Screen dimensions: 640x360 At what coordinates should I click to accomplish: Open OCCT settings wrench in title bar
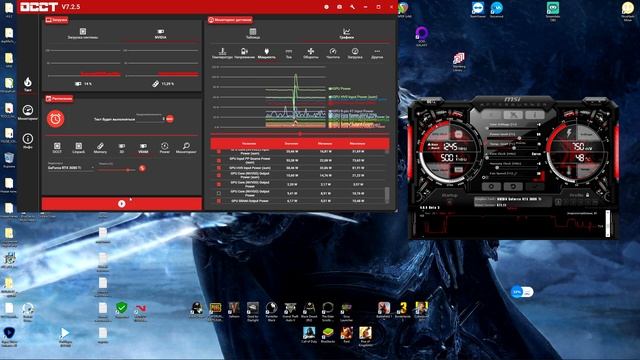(x=352, y=7)
